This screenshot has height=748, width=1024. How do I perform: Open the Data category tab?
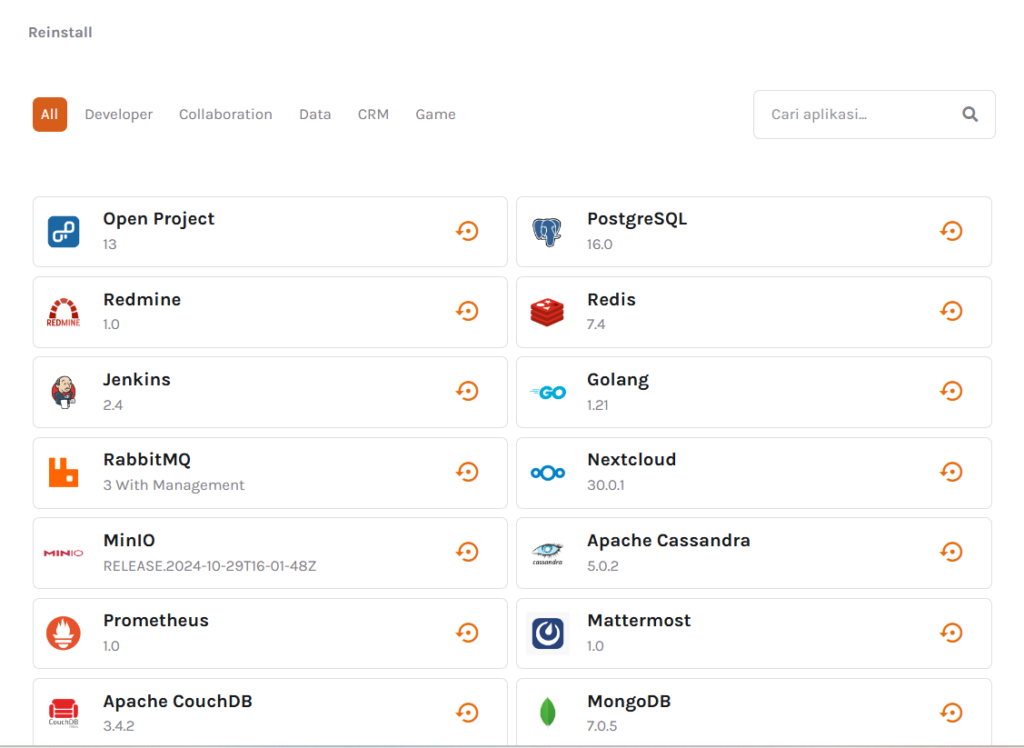315,114
